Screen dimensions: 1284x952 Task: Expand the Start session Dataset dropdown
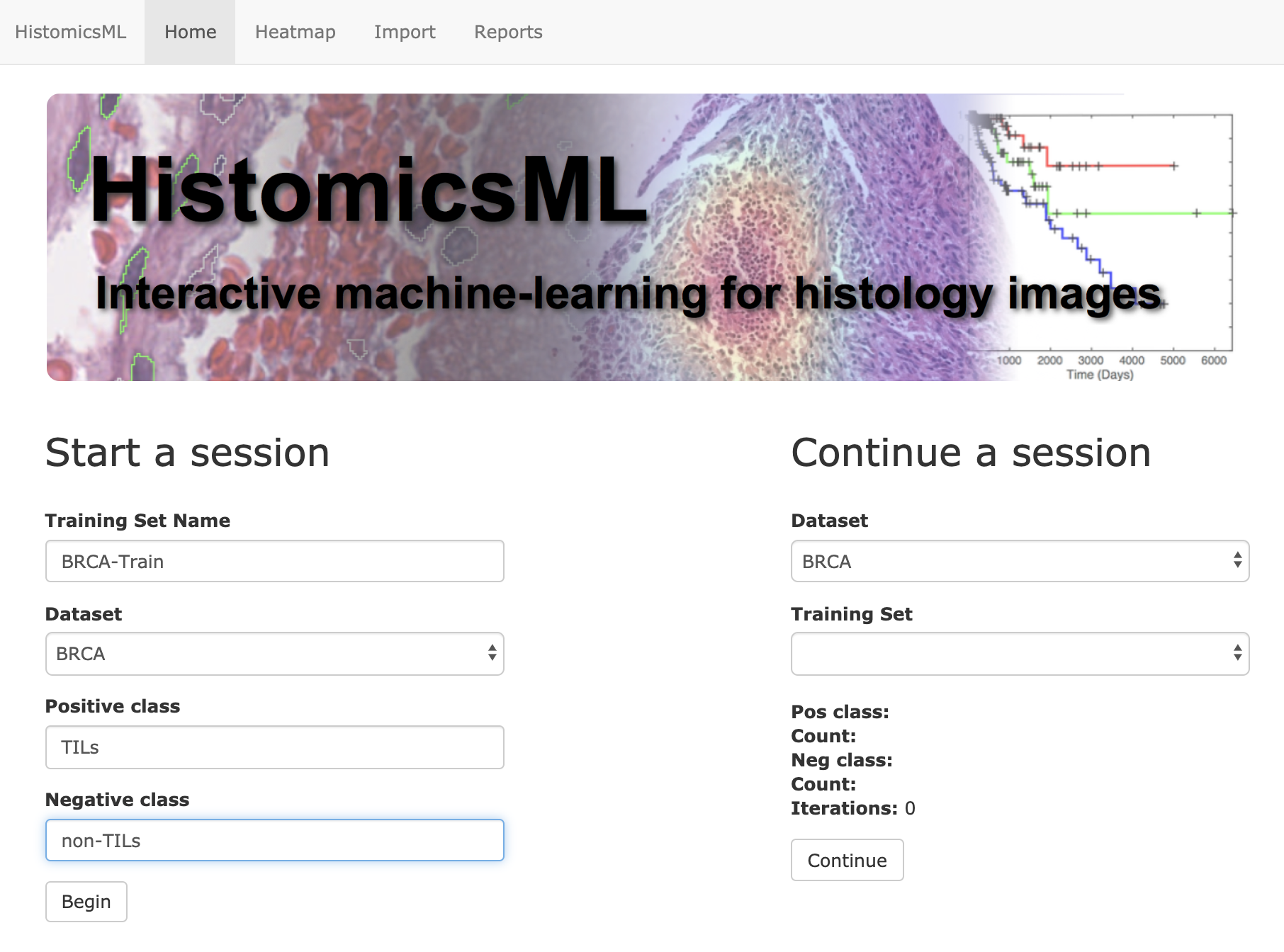pos(275,653)
